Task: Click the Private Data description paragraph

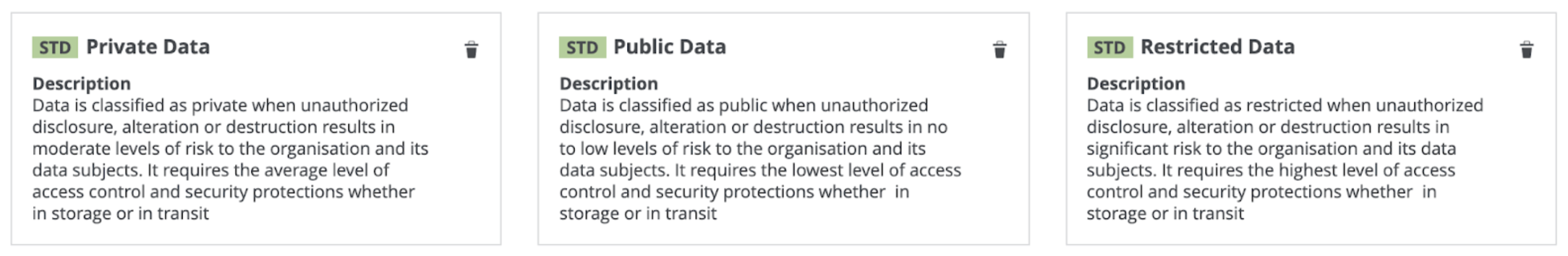Action: (230, 159)
